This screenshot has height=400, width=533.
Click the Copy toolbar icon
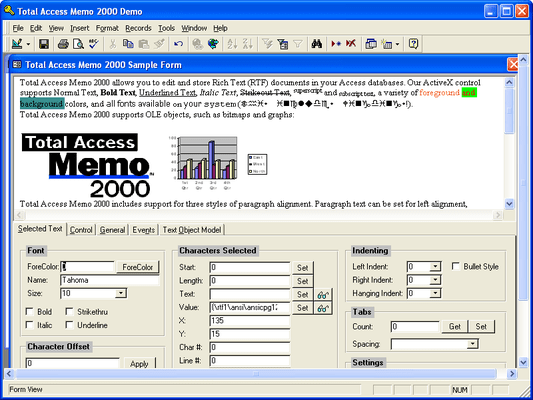128,44
